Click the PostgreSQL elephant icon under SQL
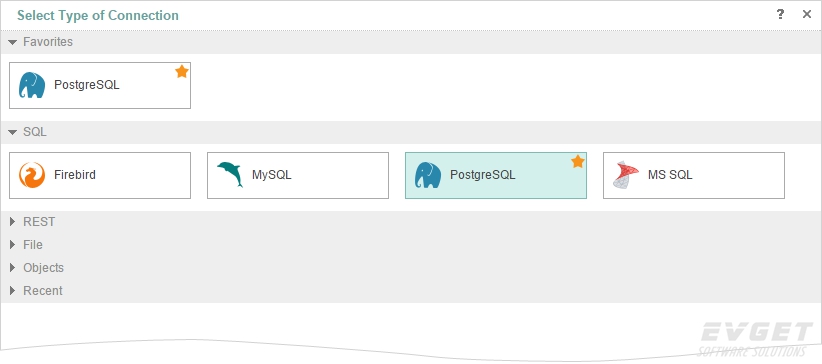822x364 pixels. [428, 175]
